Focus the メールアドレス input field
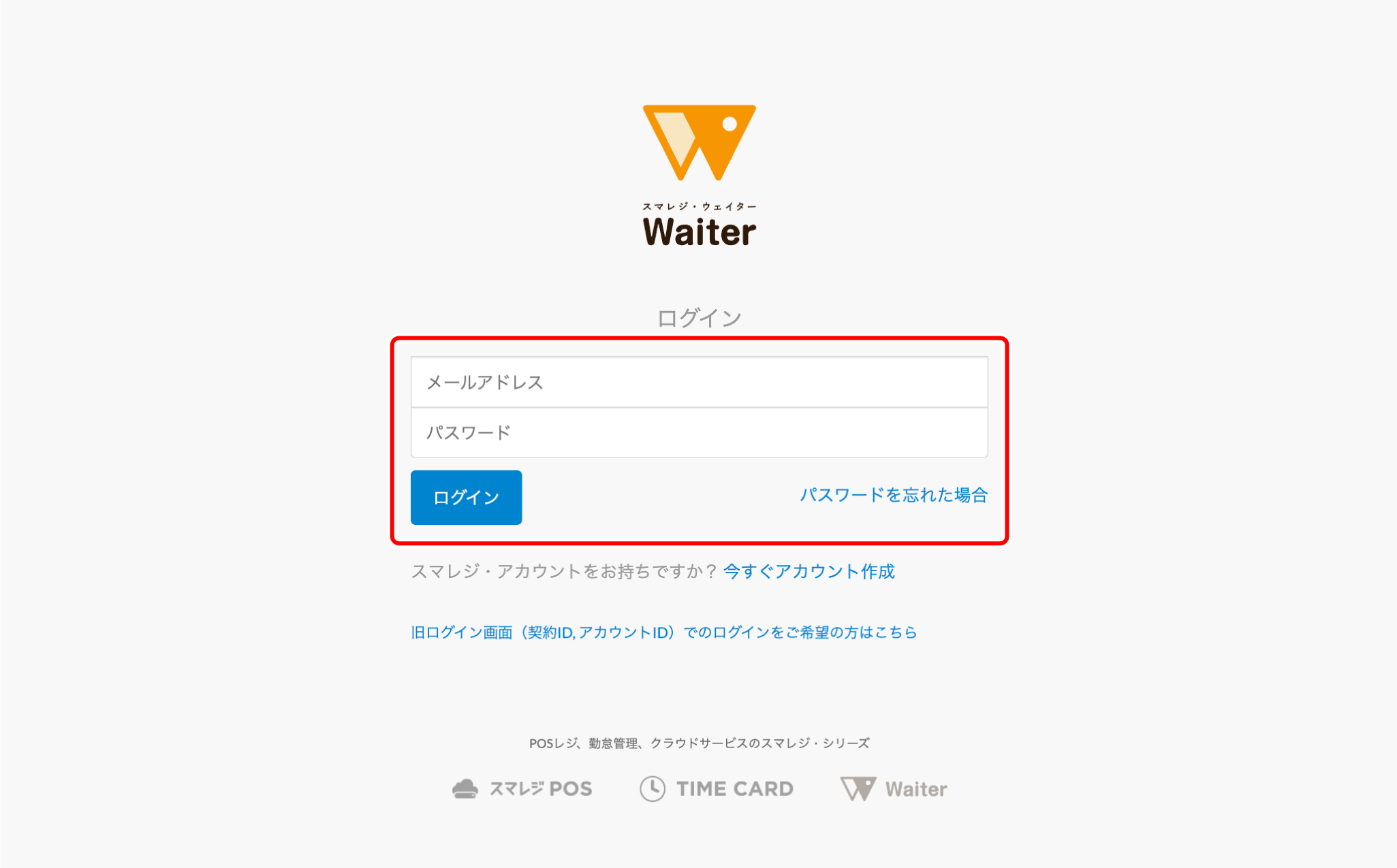Image resolution: width=1397 pixels, height=868 pixels. [x=699, y=382]
